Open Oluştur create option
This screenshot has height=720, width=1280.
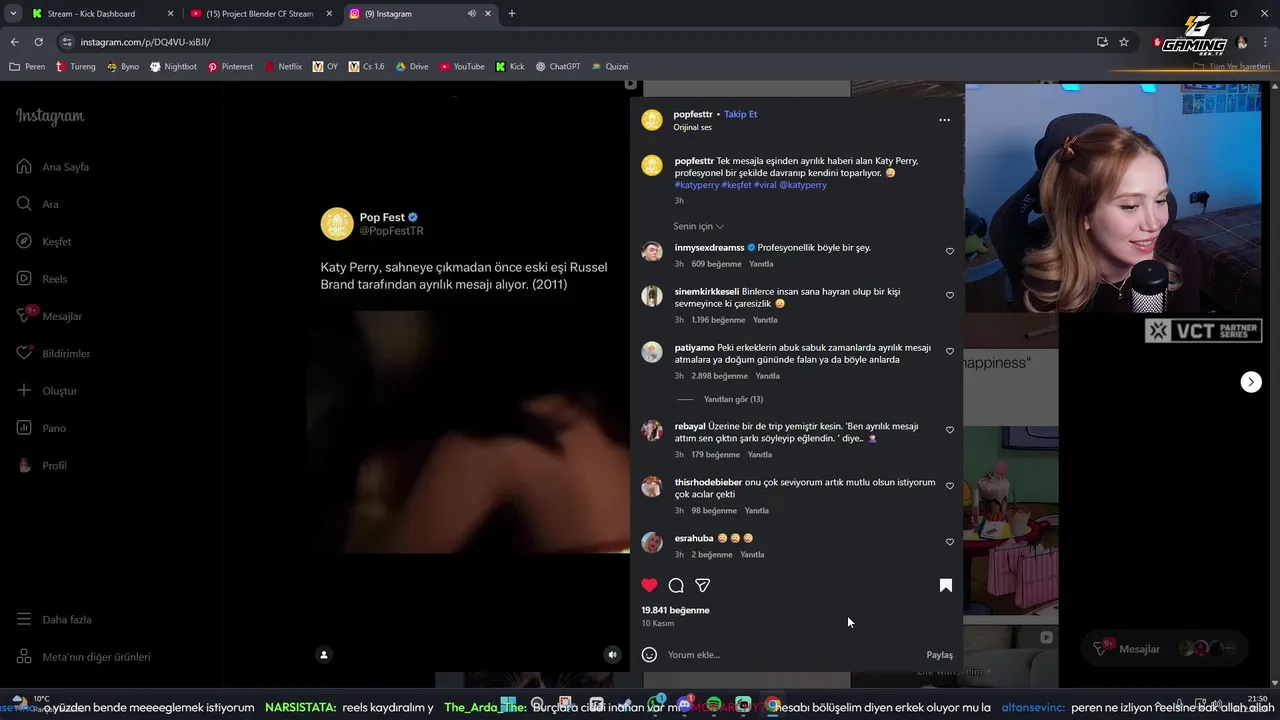pyautogui.click(x=46, y=391)
